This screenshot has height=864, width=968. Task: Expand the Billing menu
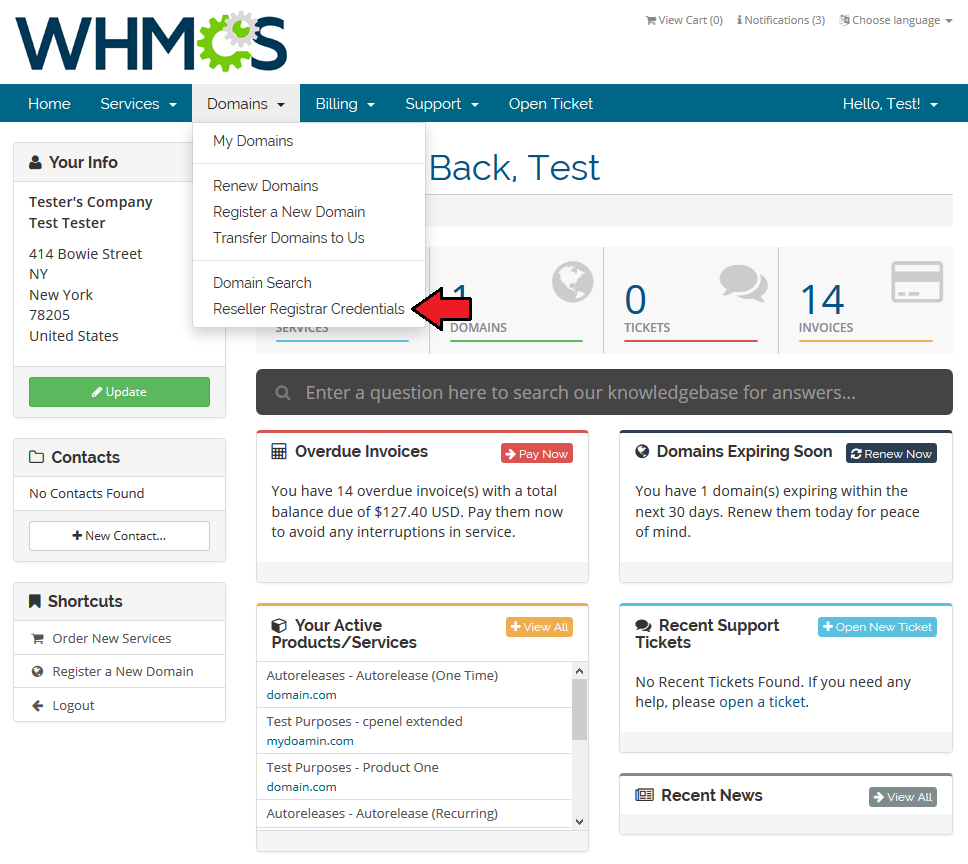(345, 104)
